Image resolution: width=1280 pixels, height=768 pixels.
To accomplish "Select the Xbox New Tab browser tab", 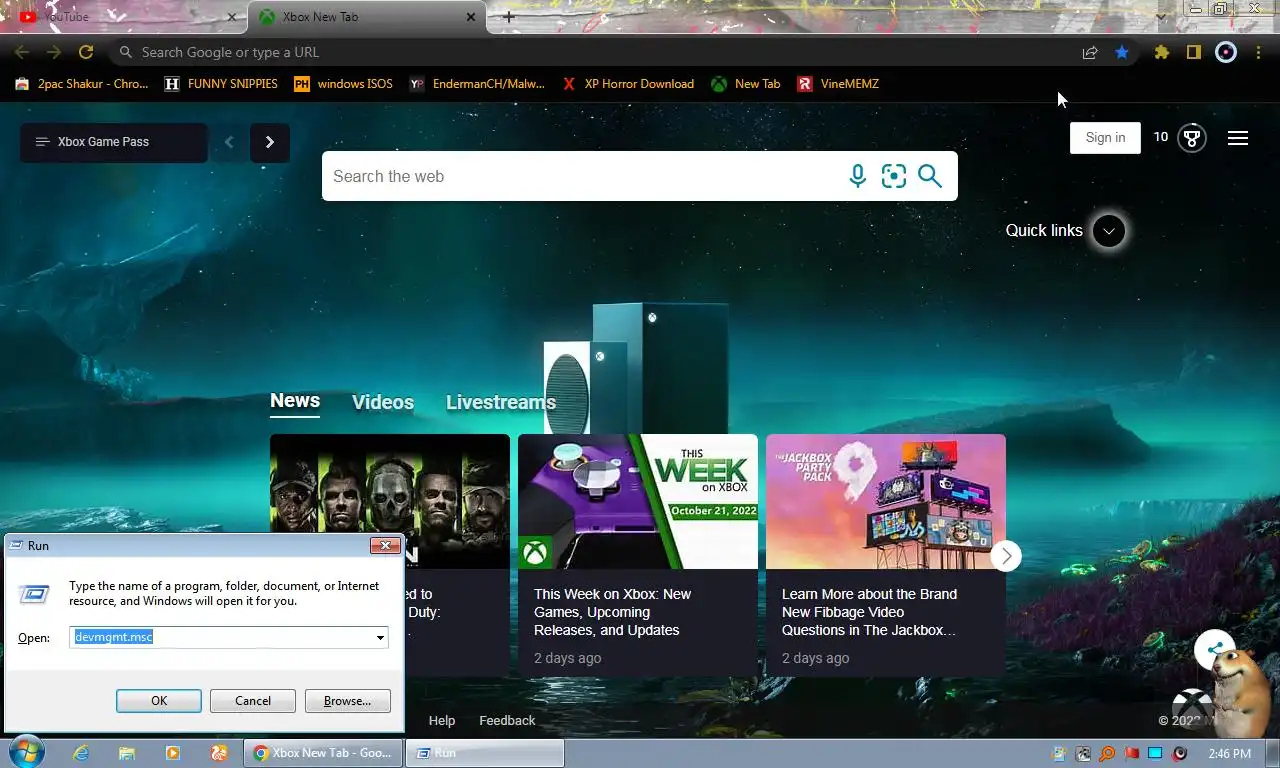I will pos(366,17).
